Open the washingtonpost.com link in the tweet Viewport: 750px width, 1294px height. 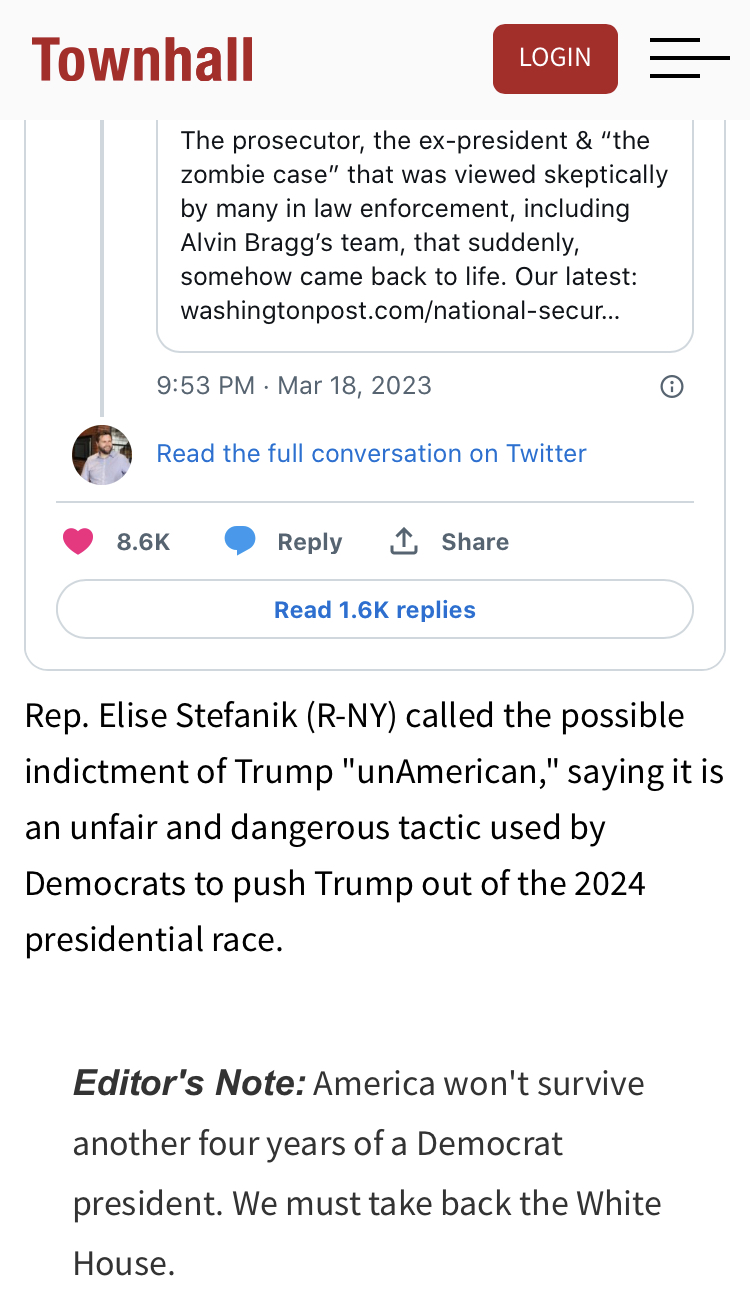tap(400, 310)
